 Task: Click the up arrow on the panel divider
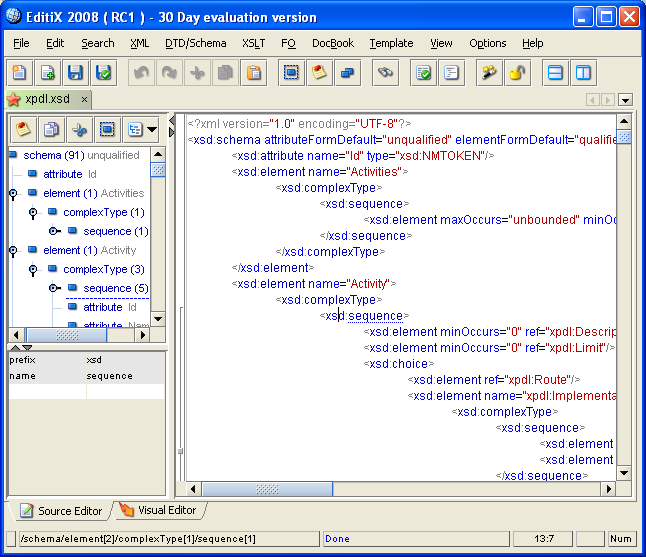(15, 348)
